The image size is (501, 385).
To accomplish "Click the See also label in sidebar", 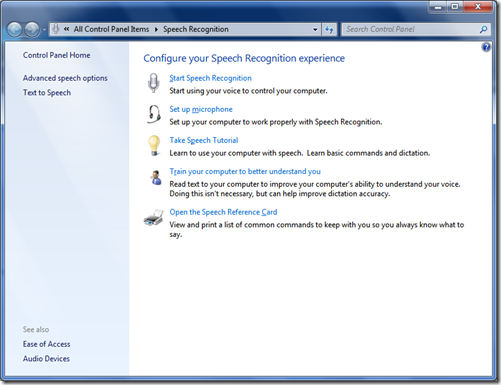I will (x=36, y=329).
